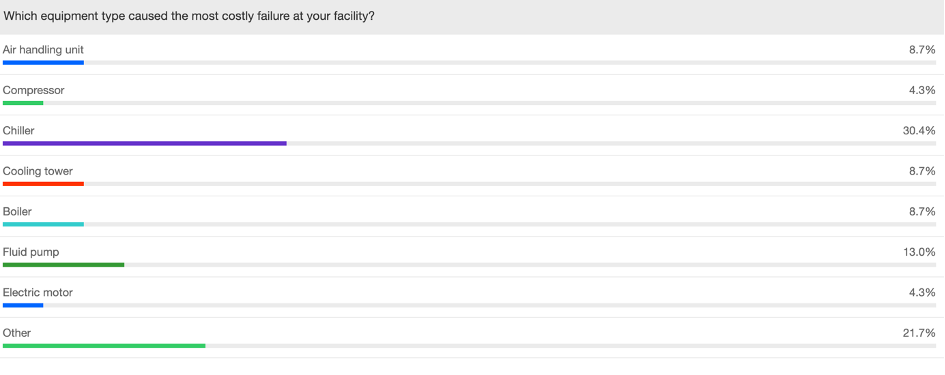Select the Boiler option label

pos(17,211)
